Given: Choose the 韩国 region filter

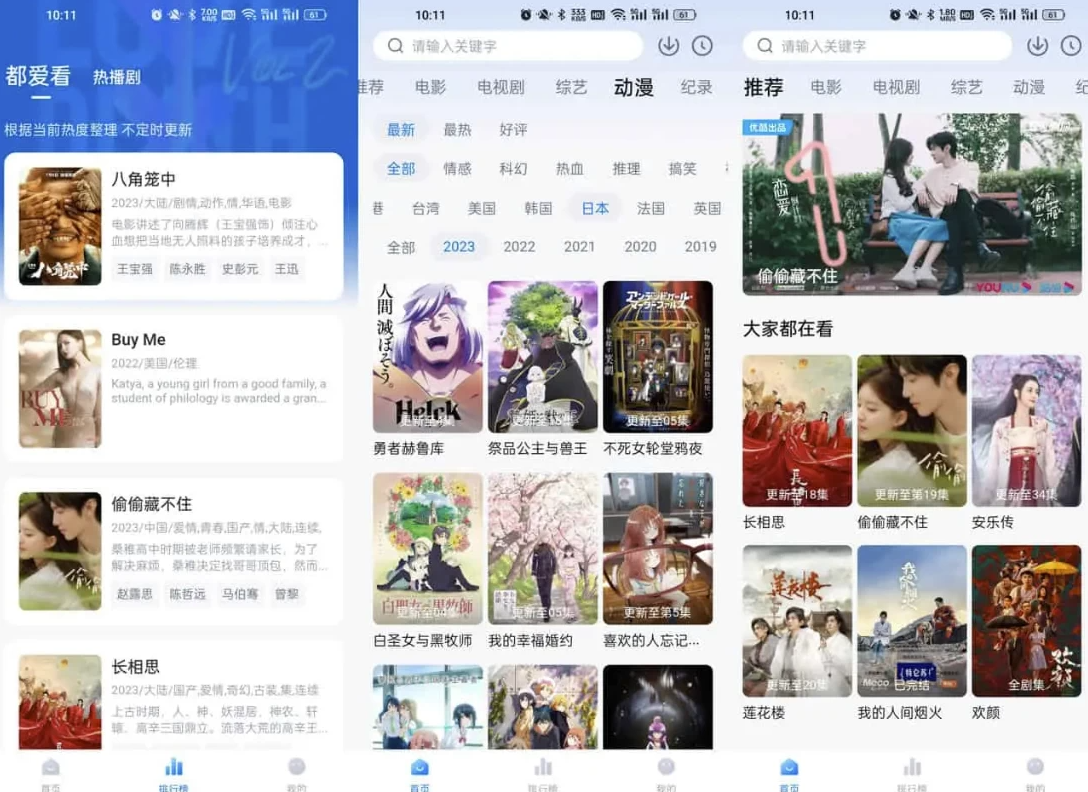Looking at the screenshot, I should (x=538, y=208).
